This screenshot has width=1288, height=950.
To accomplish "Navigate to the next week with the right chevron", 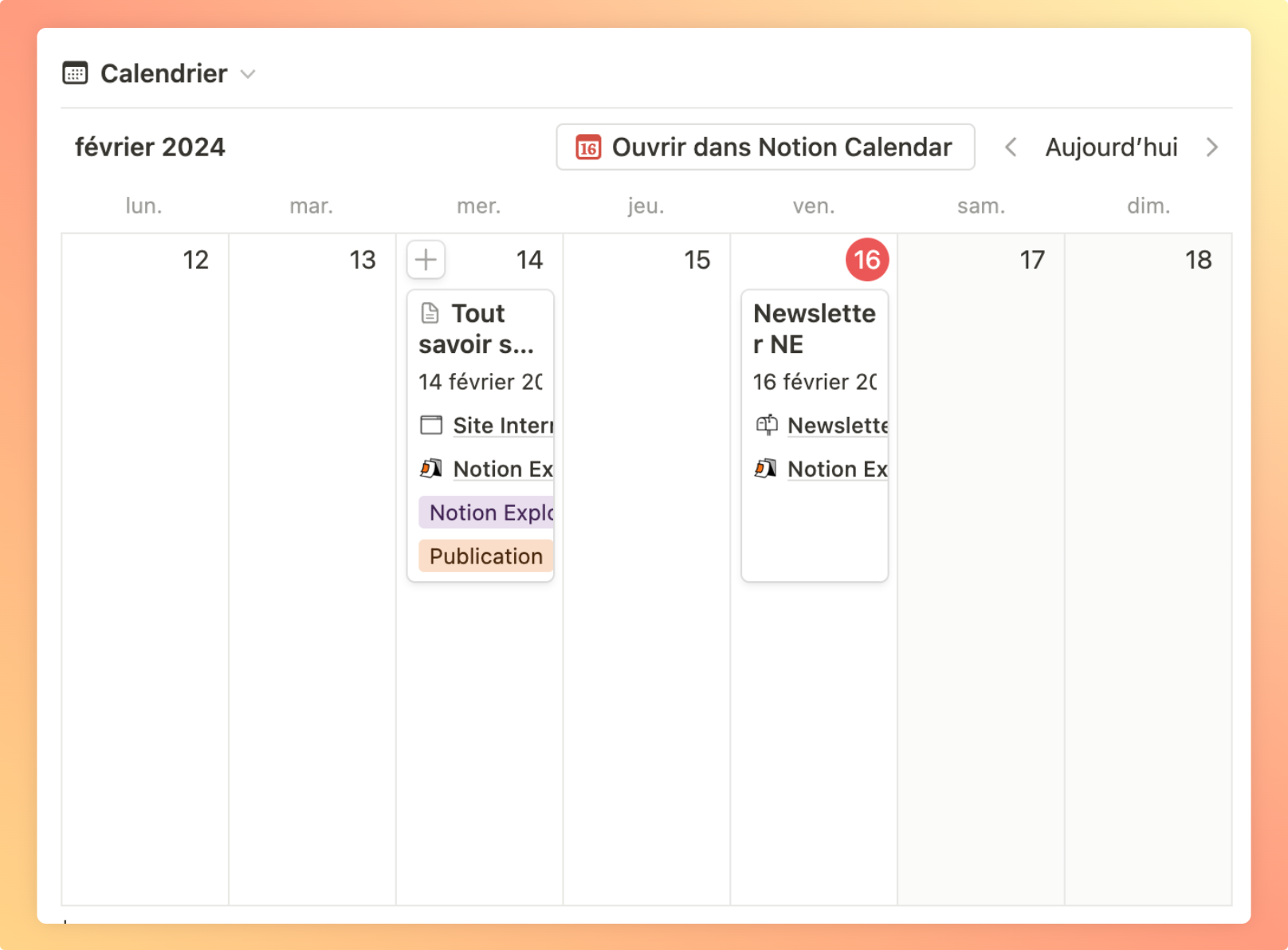I will pyautogui.click(x=1212, y=147).
